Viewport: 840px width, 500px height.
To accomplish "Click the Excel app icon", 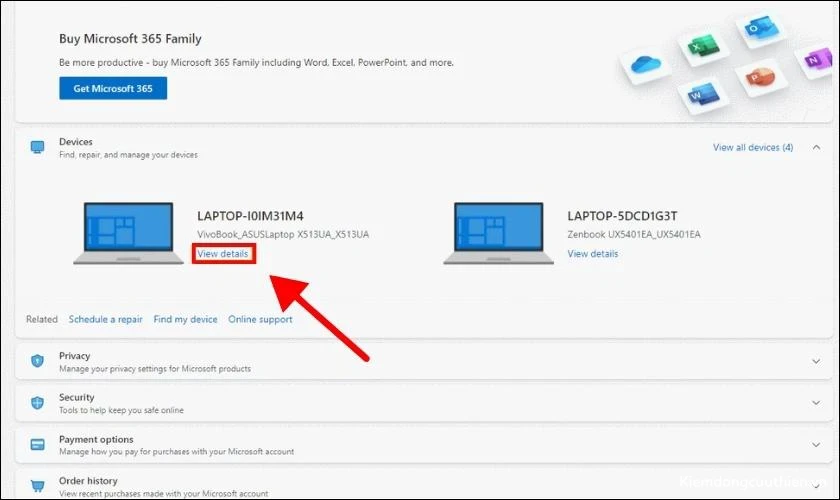I will pos(703,46).
